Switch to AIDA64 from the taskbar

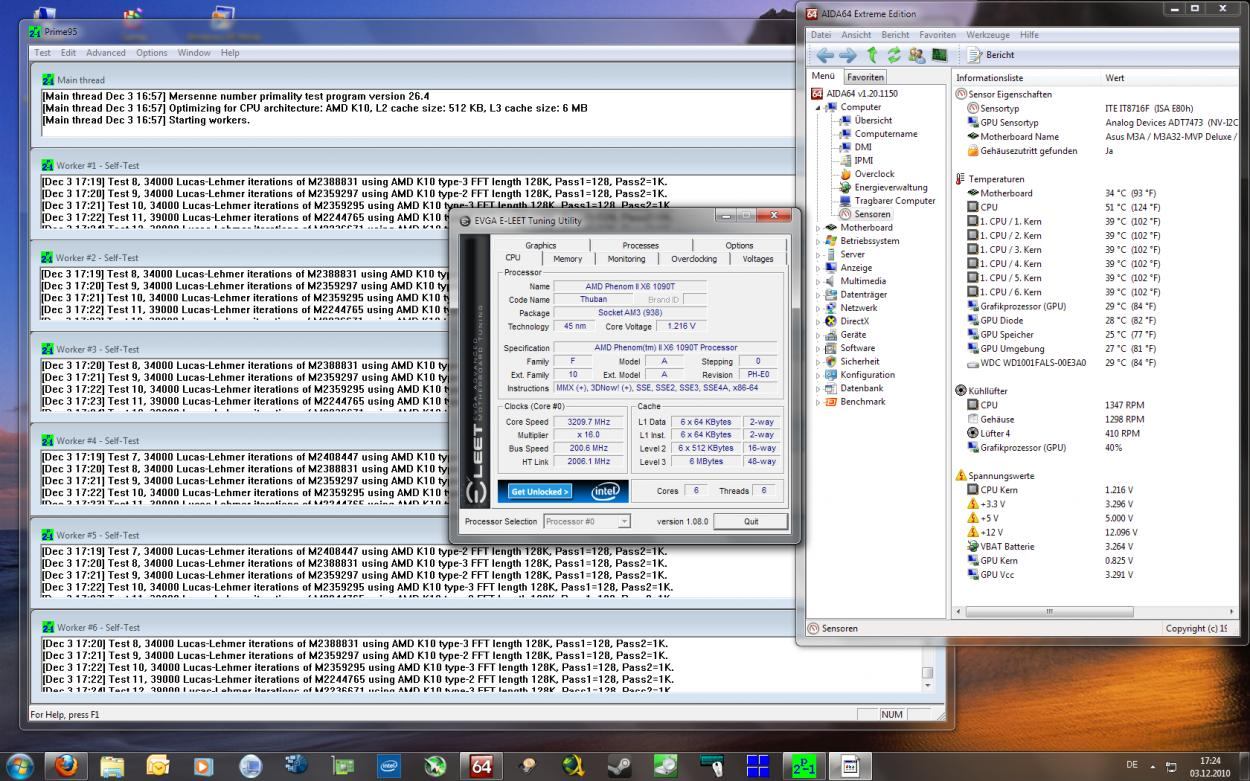[482, 765]
